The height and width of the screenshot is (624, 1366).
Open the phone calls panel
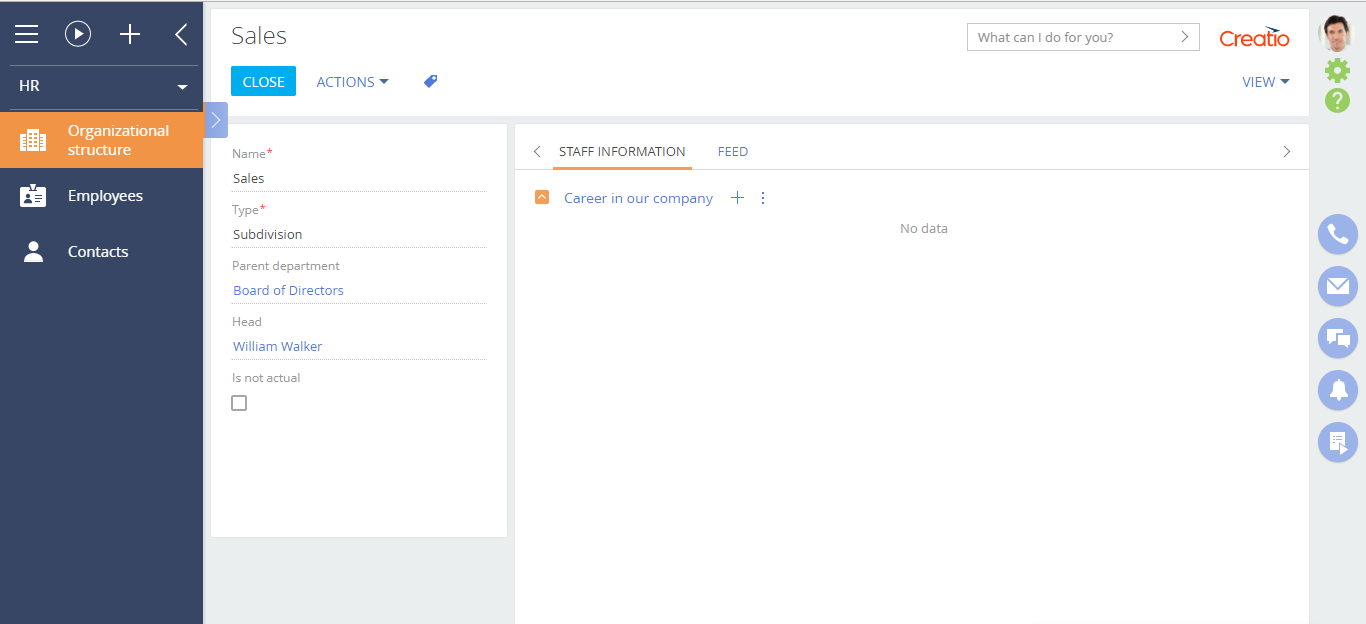[x=1337, y=235]
